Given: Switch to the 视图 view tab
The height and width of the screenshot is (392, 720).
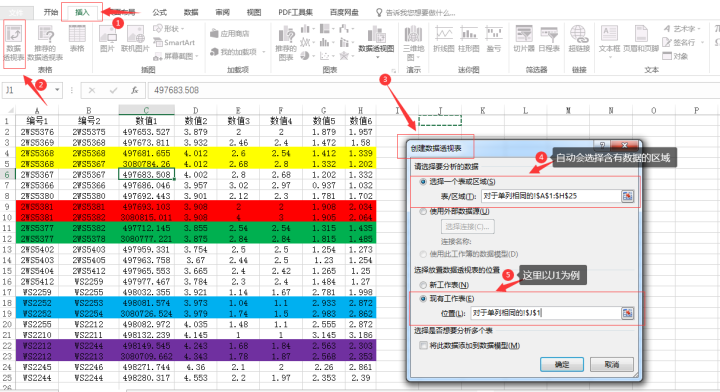Looking at the screenshot, I should coord(254,12).
